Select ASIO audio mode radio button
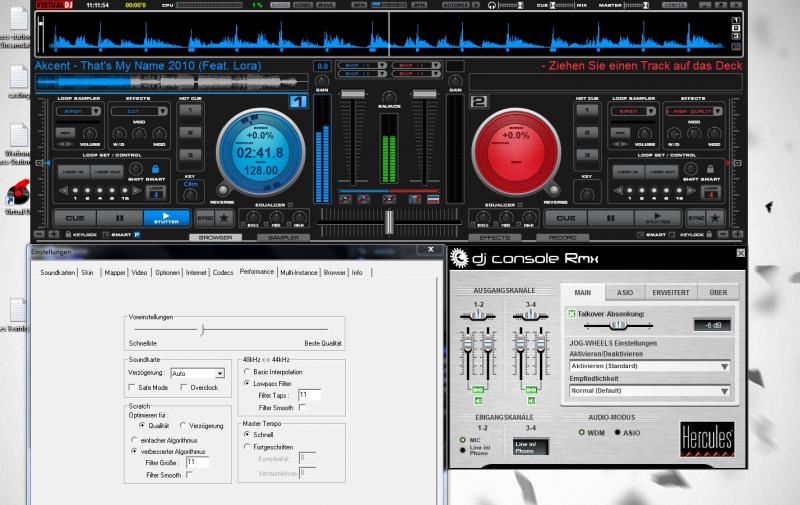The image size is (800, 505). click(617, 433)
